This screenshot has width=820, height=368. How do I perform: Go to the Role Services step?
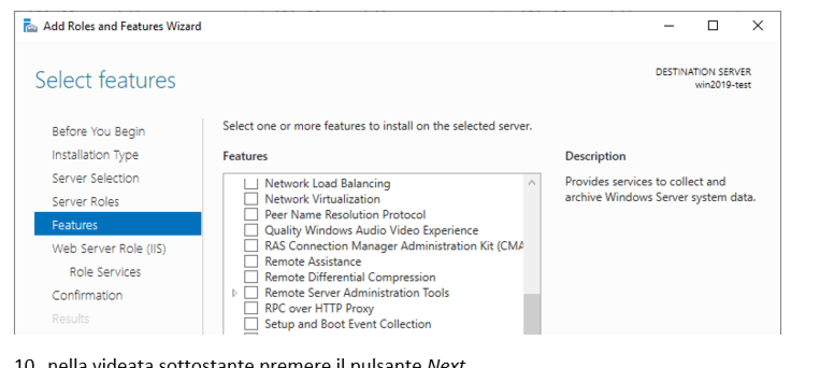click(105, 272)
